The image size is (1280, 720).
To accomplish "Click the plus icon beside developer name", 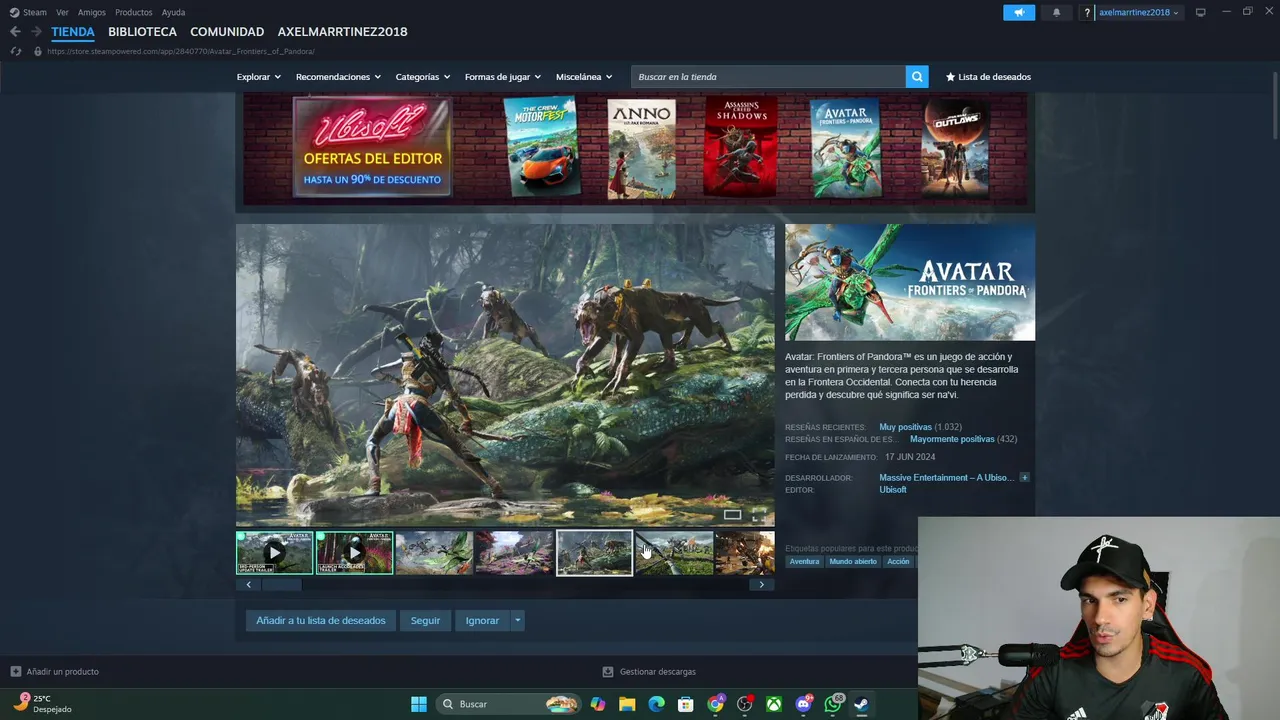I will pyautogui.click(x=1024, y=478).
